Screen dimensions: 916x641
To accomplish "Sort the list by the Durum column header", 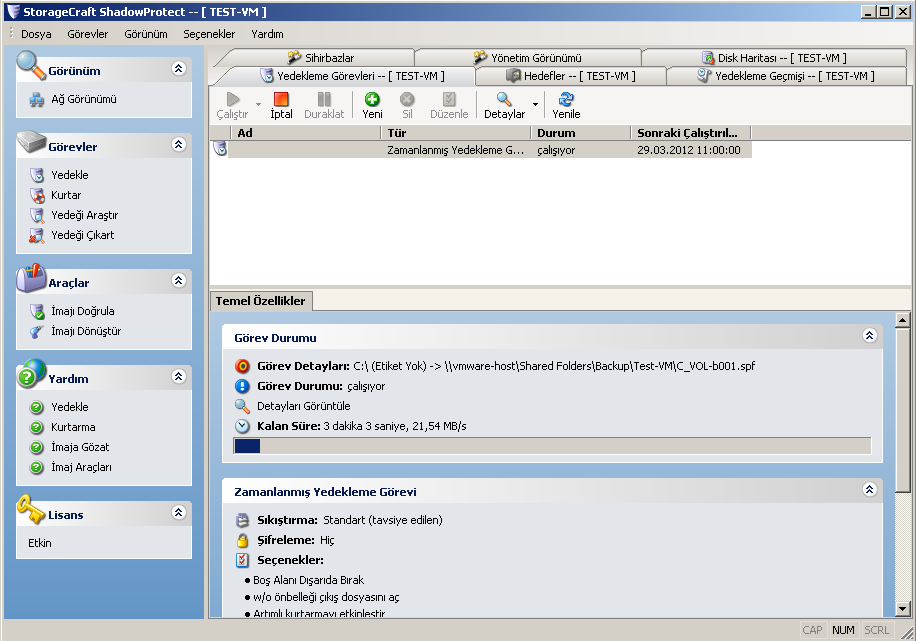I will (581, 133).
